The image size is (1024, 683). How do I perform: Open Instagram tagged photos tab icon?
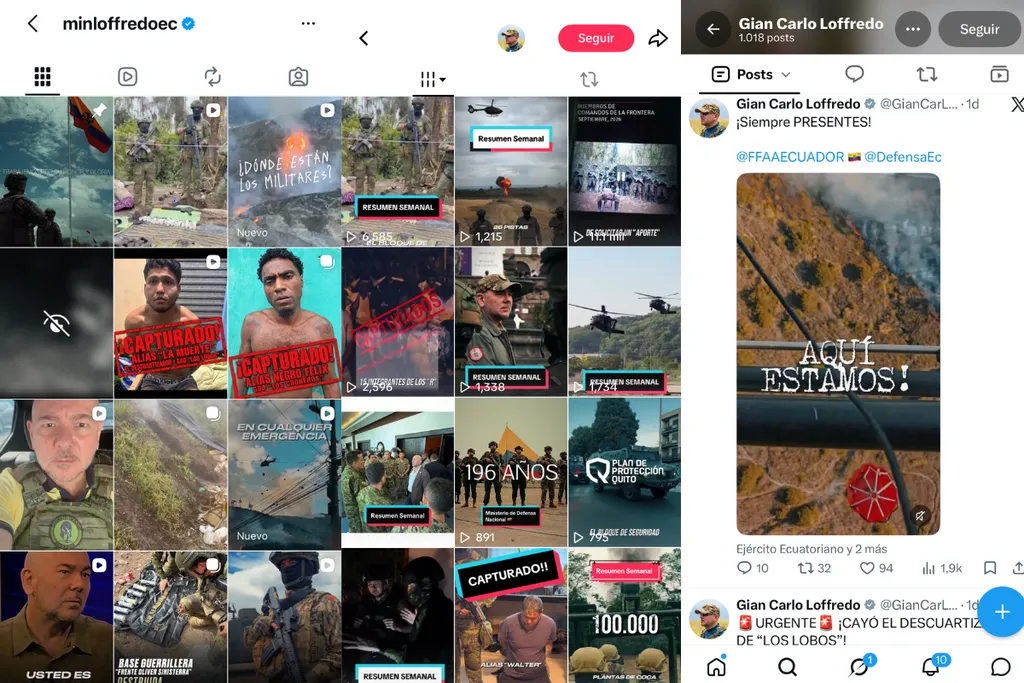298,77
